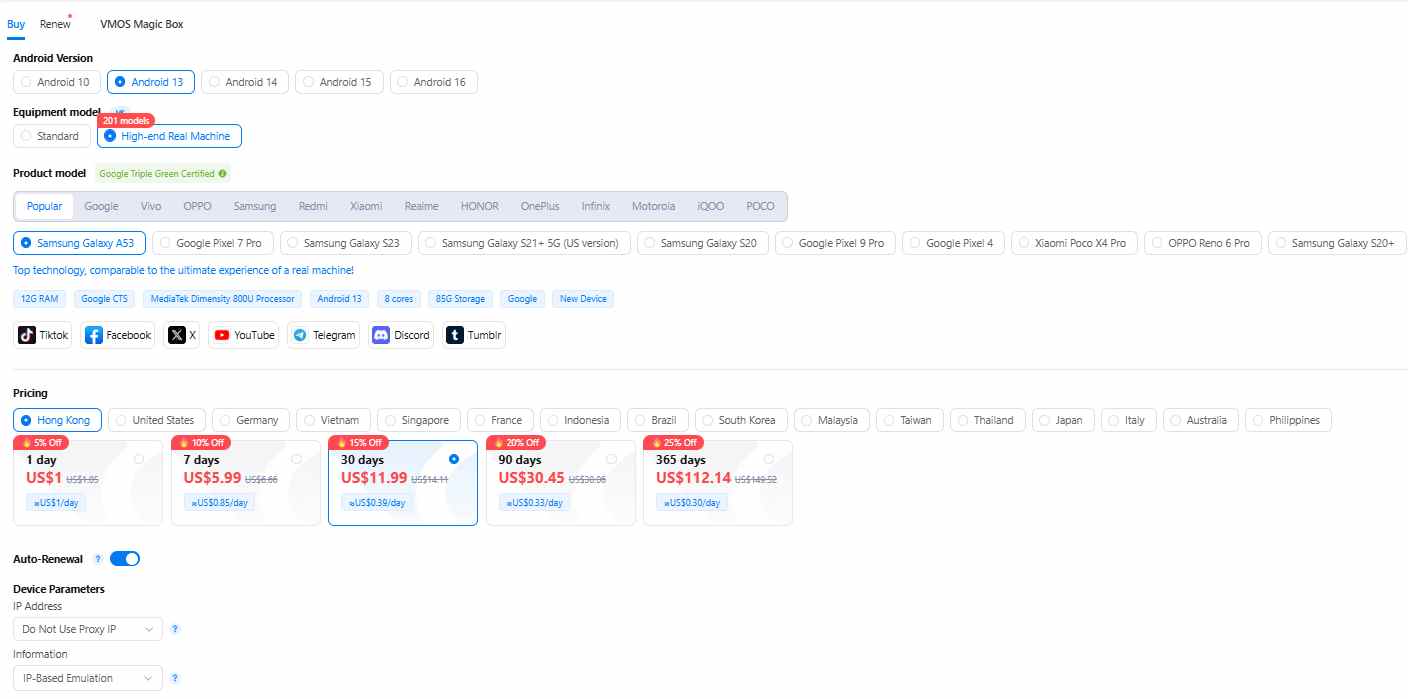Open the Do Not Use Proxy IP dropdown

[x=87, y=629]
